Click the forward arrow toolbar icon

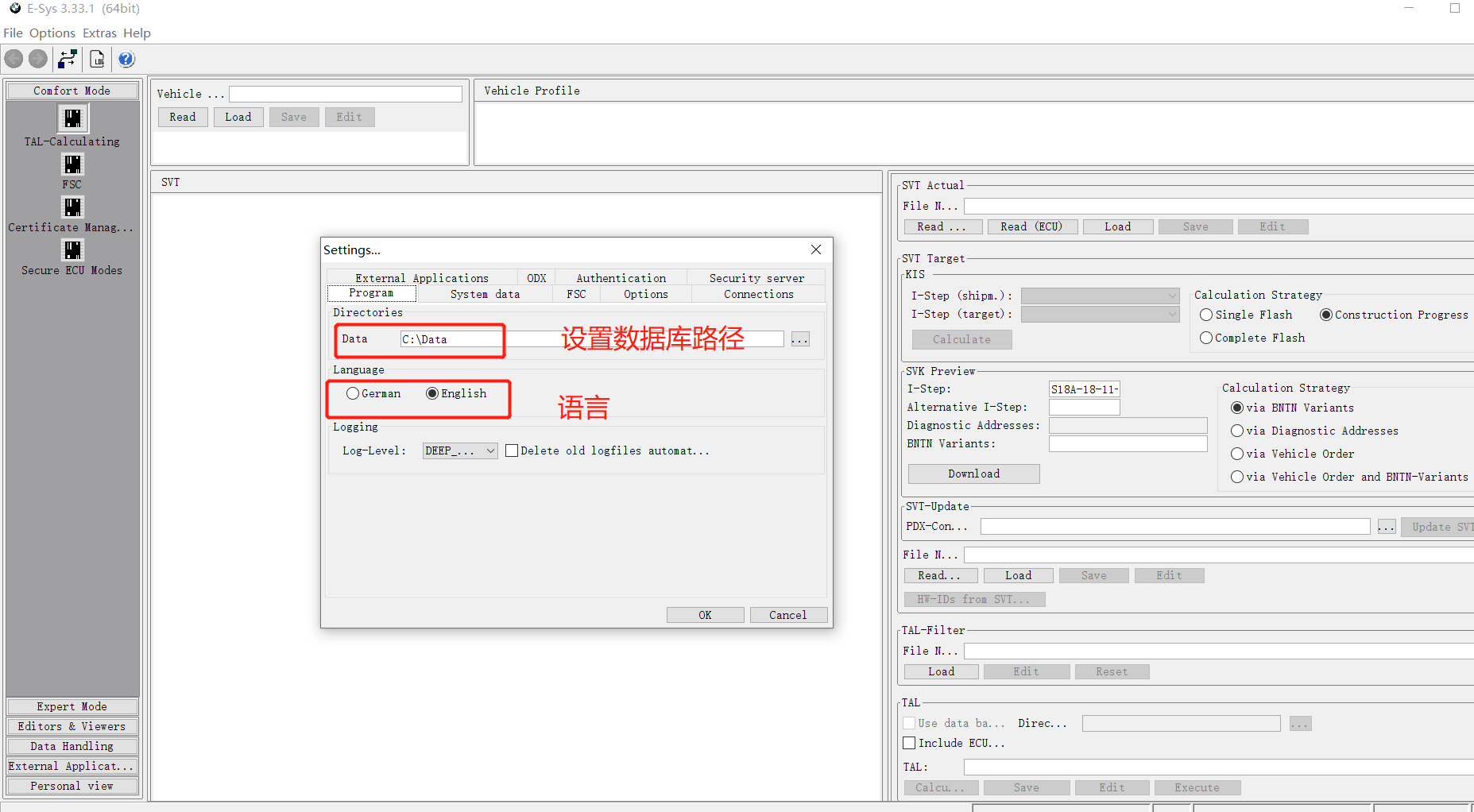[x=38, y=59]
